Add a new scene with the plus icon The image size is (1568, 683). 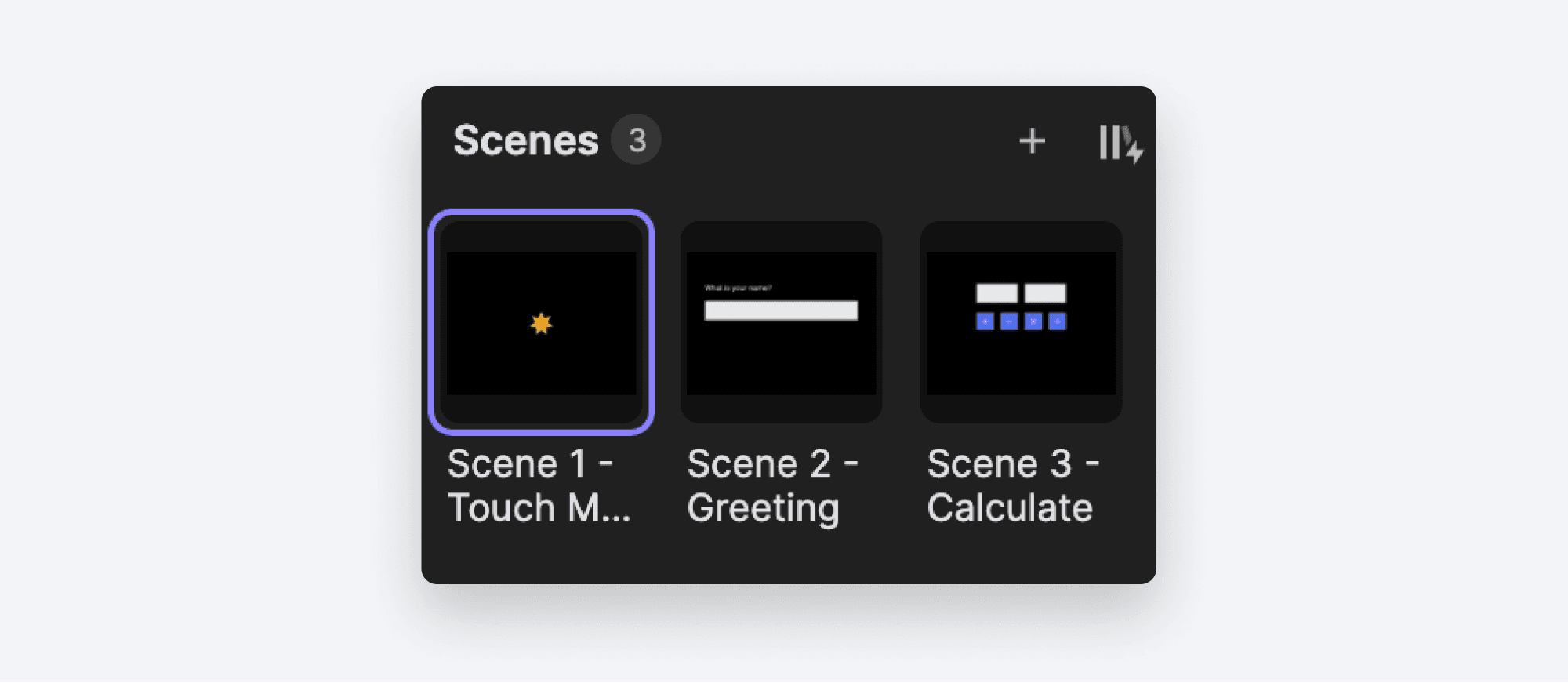[x=1033, y=140]
